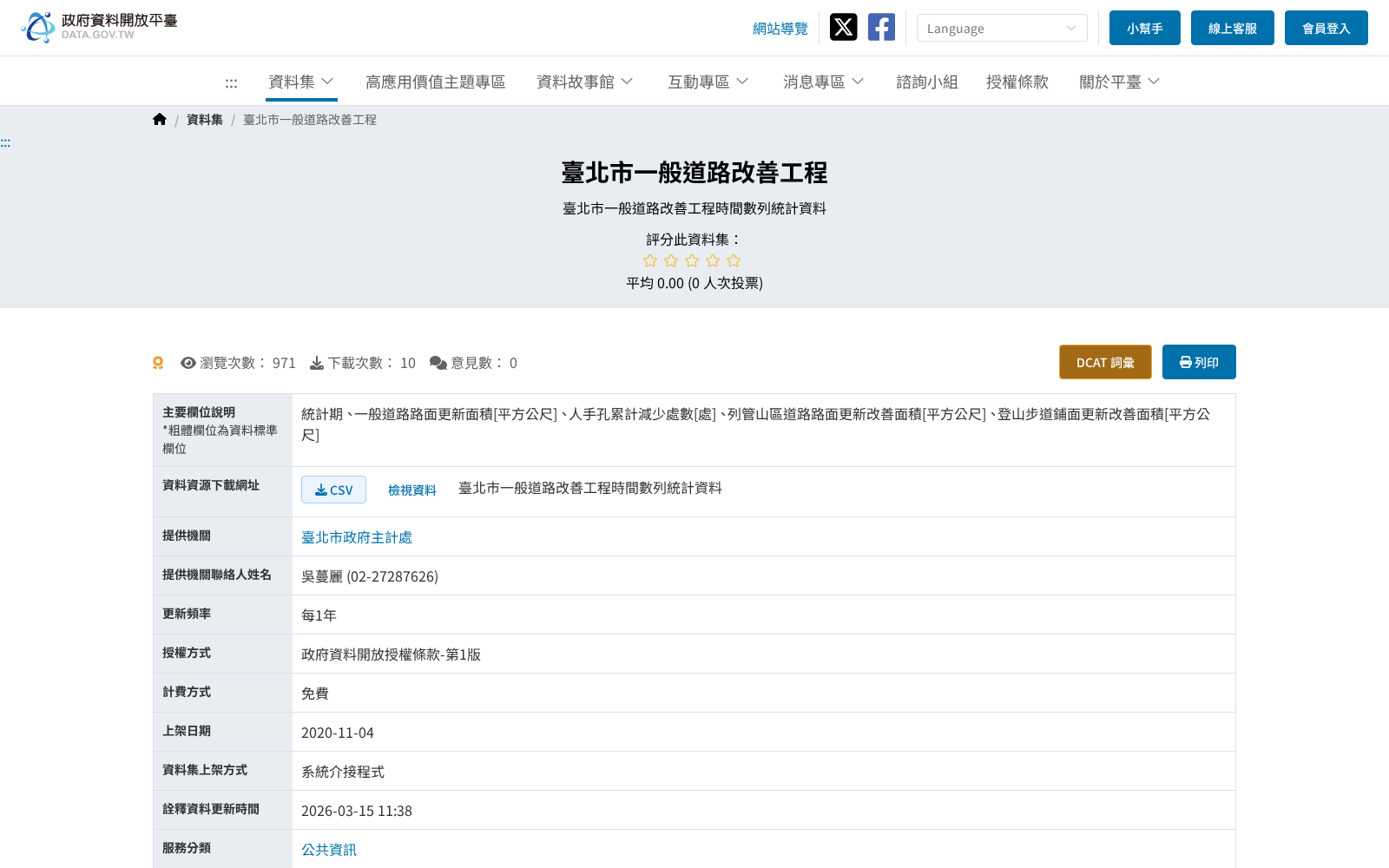Expand the 關於平臺 menu
The image size is (1389, 868).
point(1120,82)
